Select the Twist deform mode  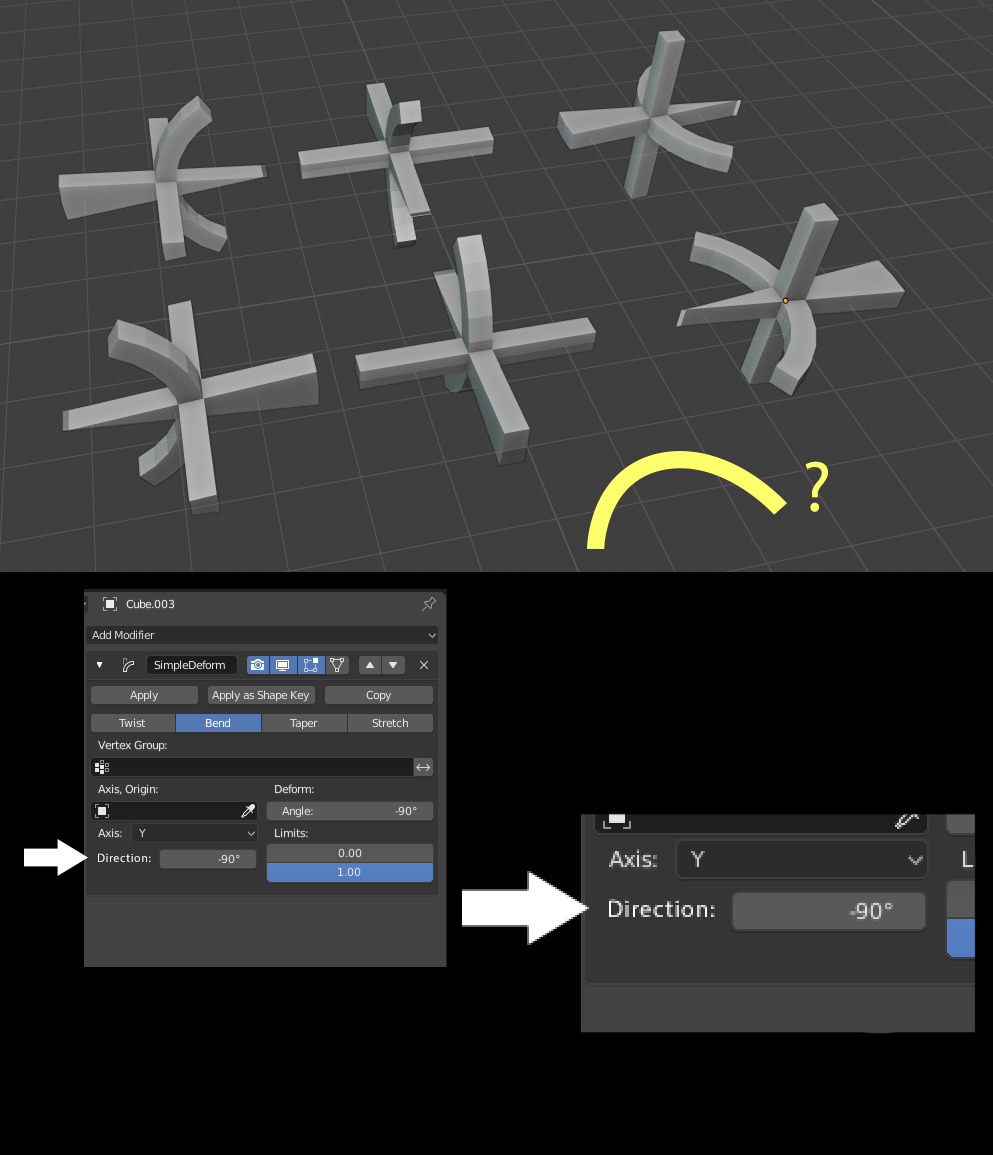133,723
